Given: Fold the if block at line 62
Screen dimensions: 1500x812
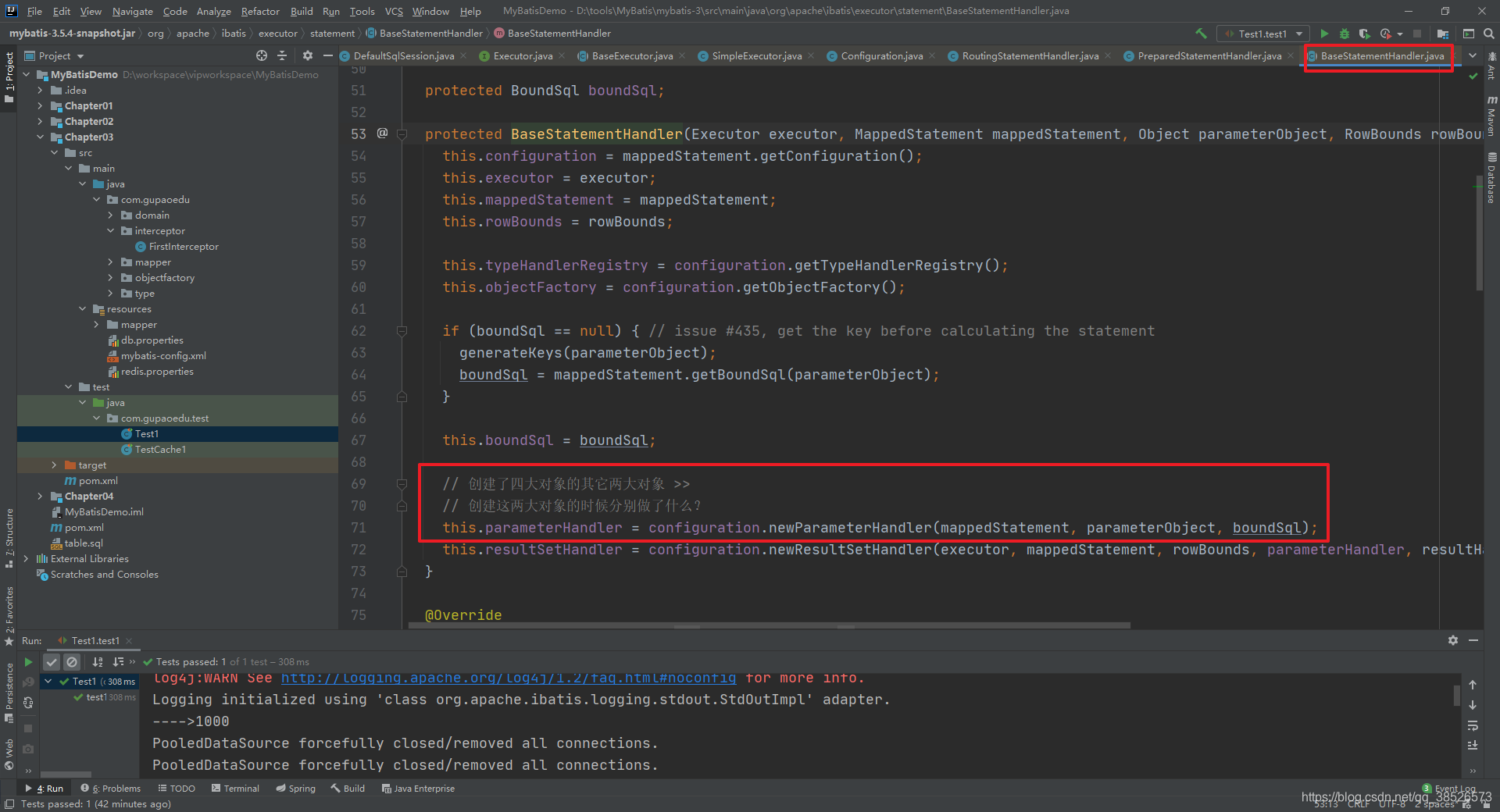Looking at the screenshot, I should tap(402, 331).
